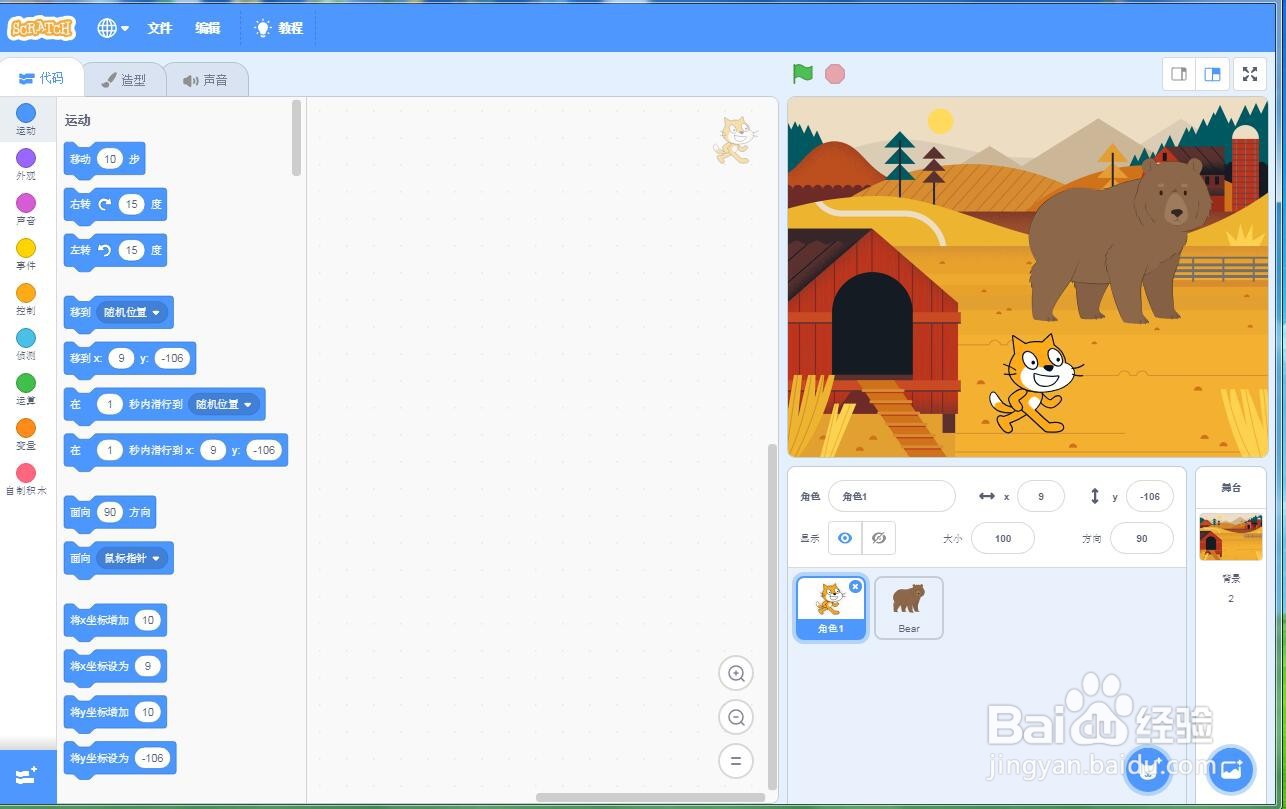Select the 侦测 block category
This screenshot has width=1286, height=809.
(26, 344)
